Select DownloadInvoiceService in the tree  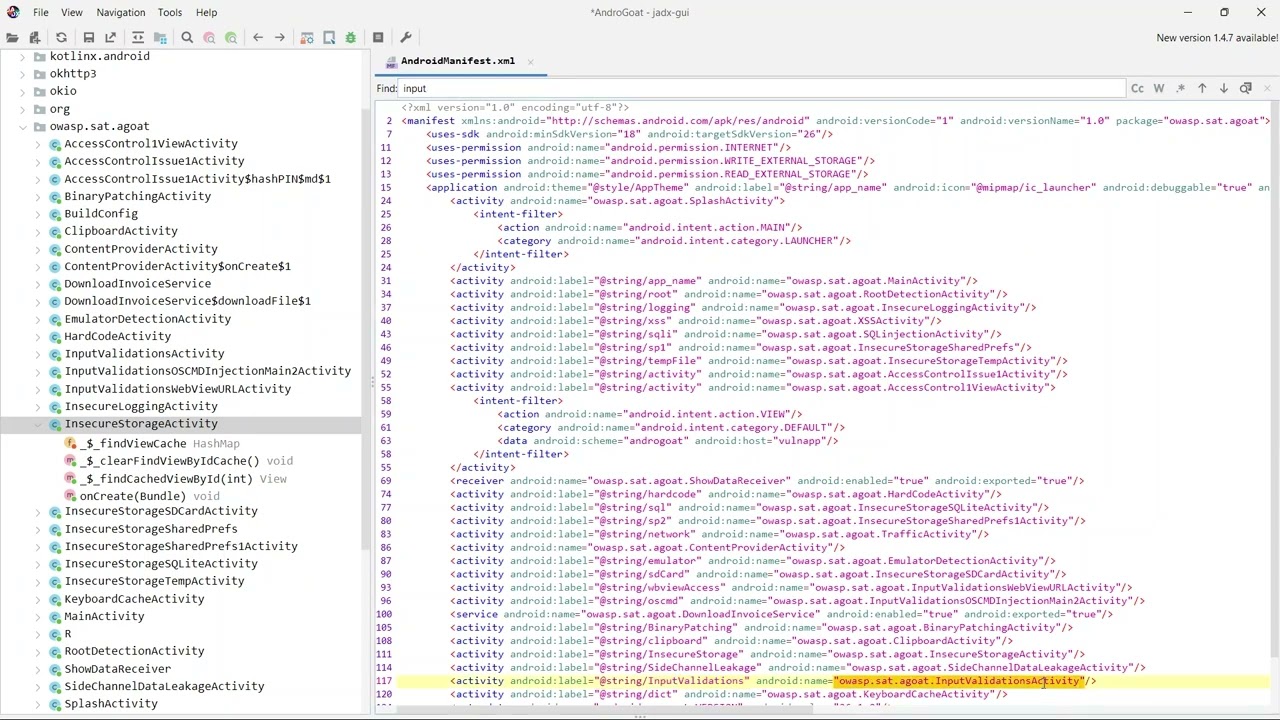[138, 284]
